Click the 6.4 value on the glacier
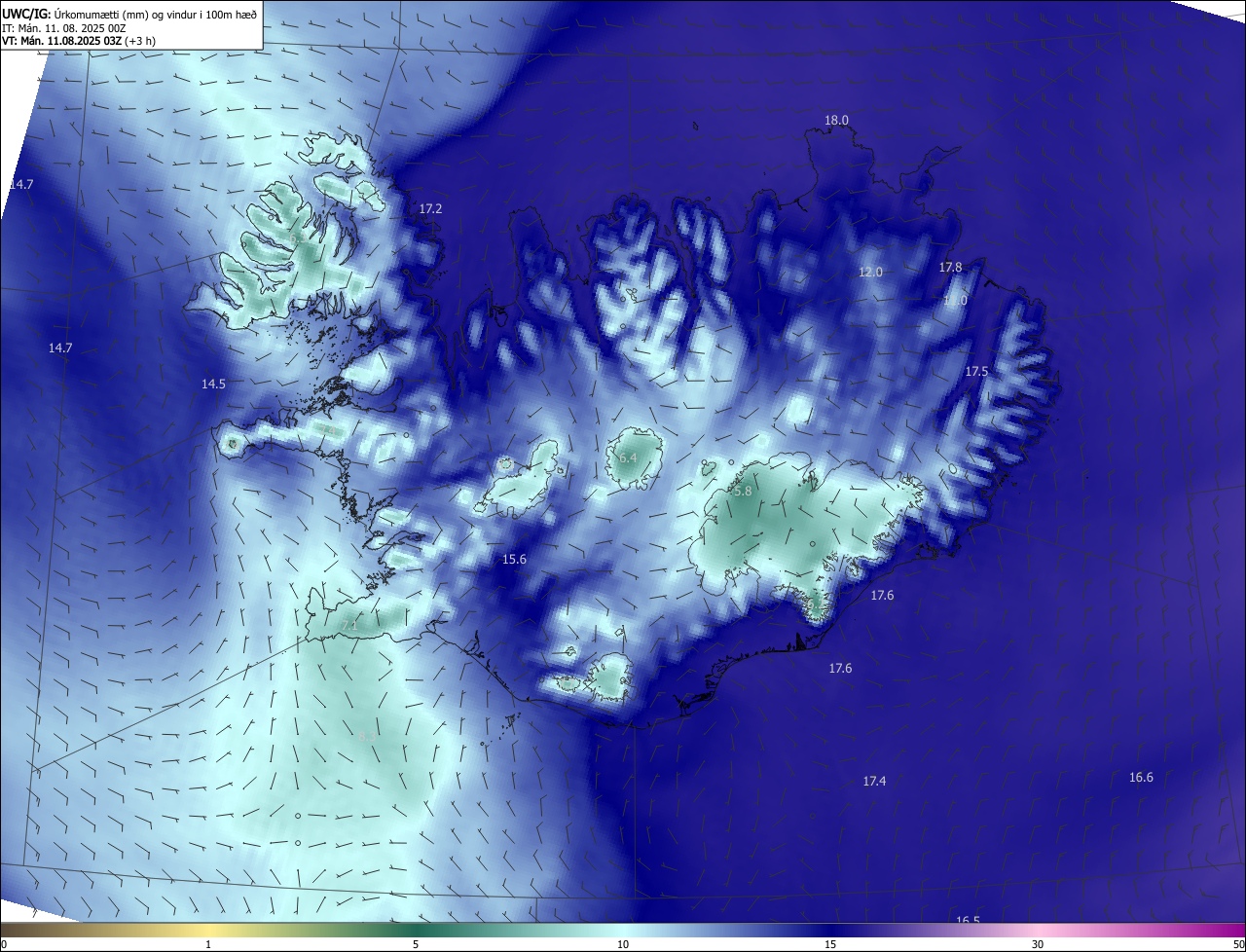The height and width of the screenshot is (952, 1246). (628, 458)
